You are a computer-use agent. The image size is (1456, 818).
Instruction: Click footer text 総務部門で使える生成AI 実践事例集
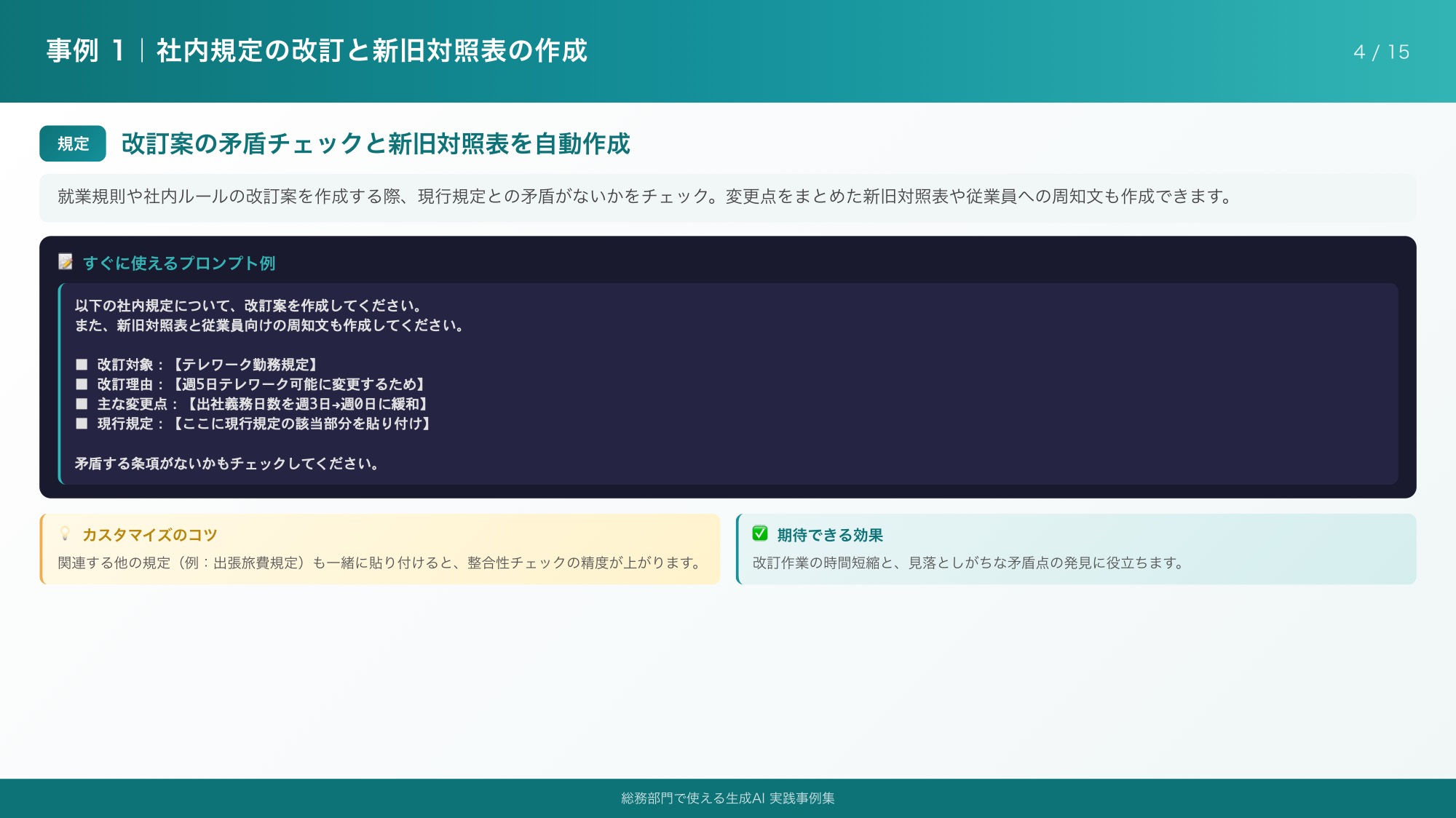point(728,798)
